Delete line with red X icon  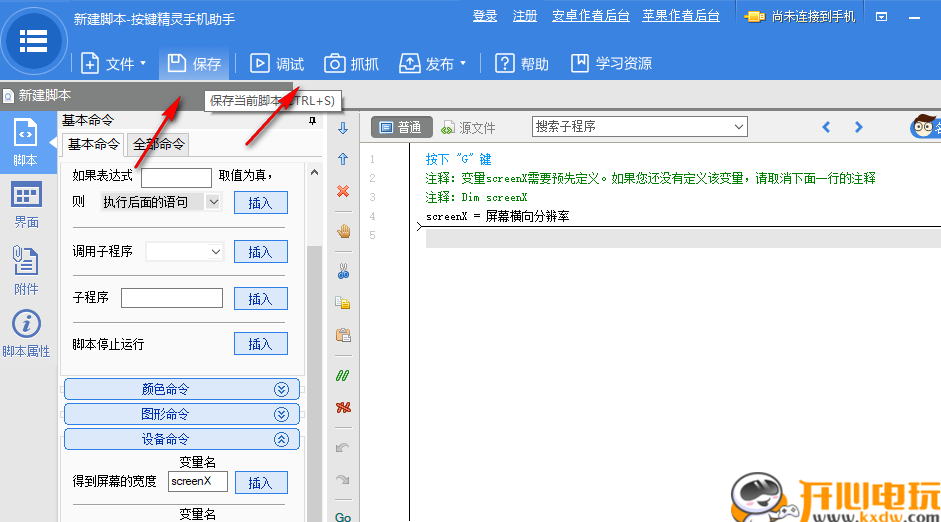click(x=343, y=191)
